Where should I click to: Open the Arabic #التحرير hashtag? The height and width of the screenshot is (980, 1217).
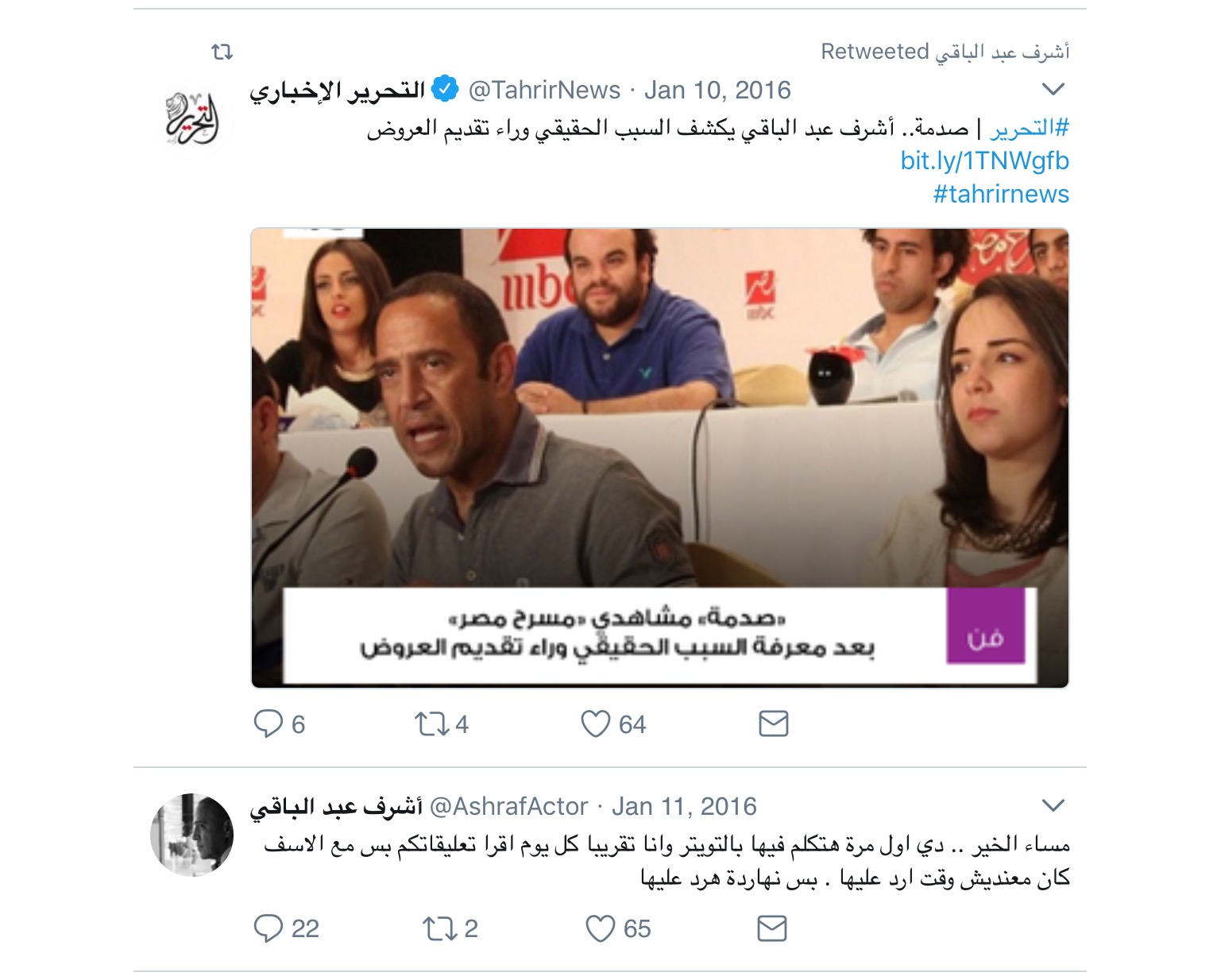point(1029,128)
